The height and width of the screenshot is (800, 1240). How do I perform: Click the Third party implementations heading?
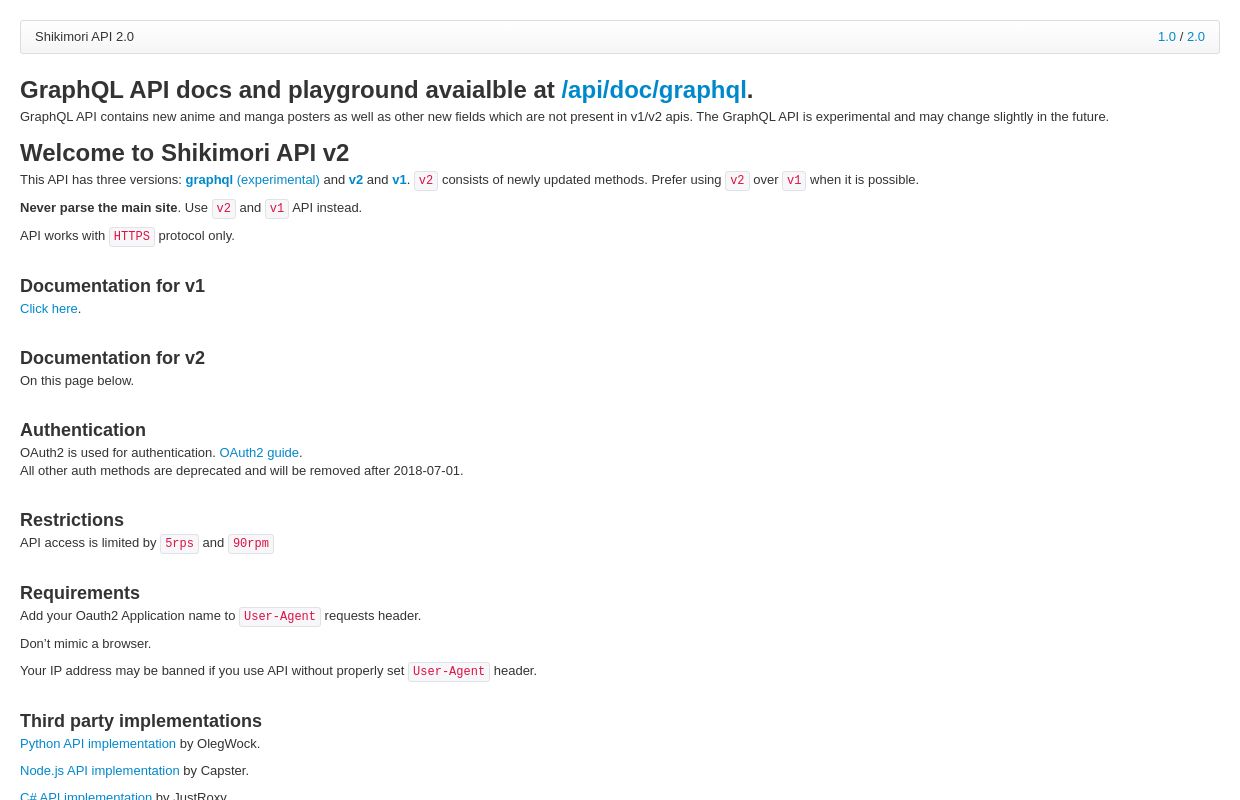141,721
